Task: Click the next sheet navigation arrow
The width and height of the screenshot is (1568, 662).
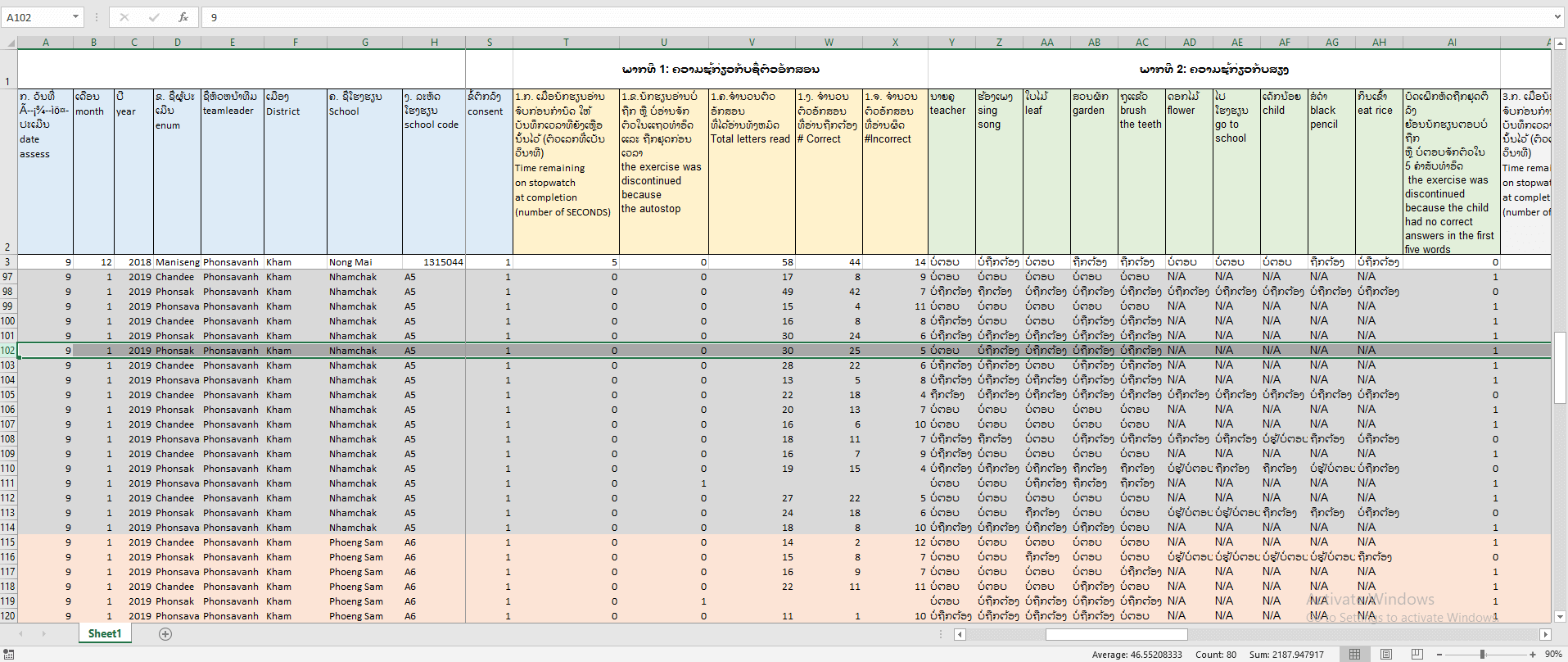Action: tap(43, 633)
